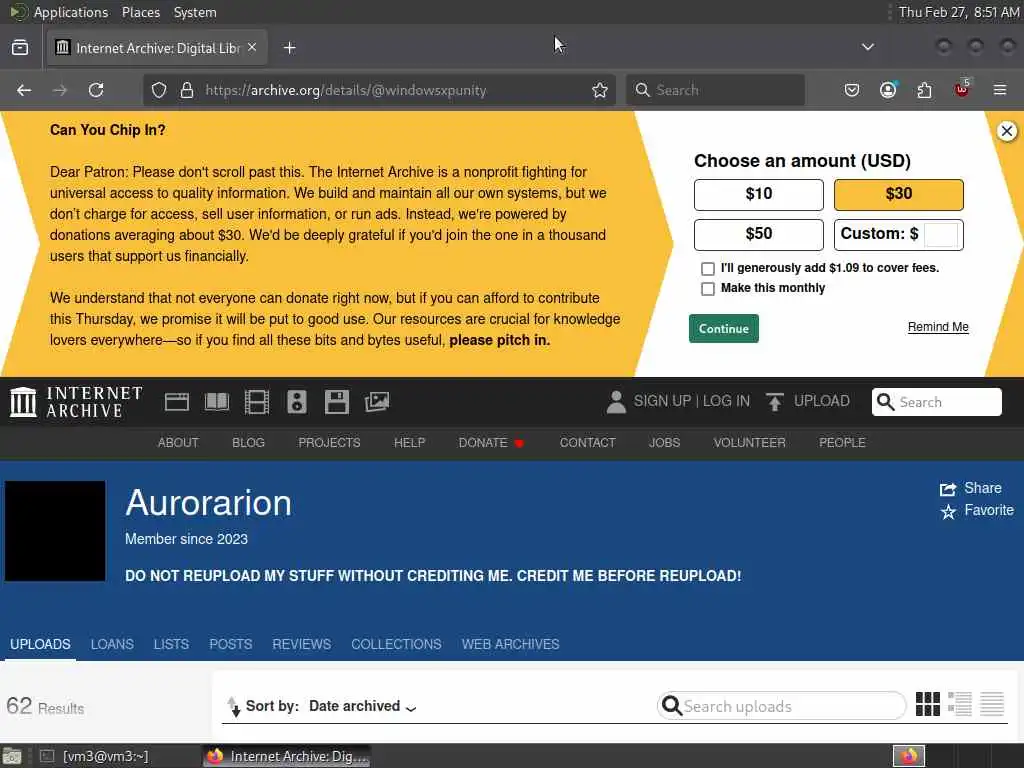Open the tracking protection shield icon

coord(159,90)
